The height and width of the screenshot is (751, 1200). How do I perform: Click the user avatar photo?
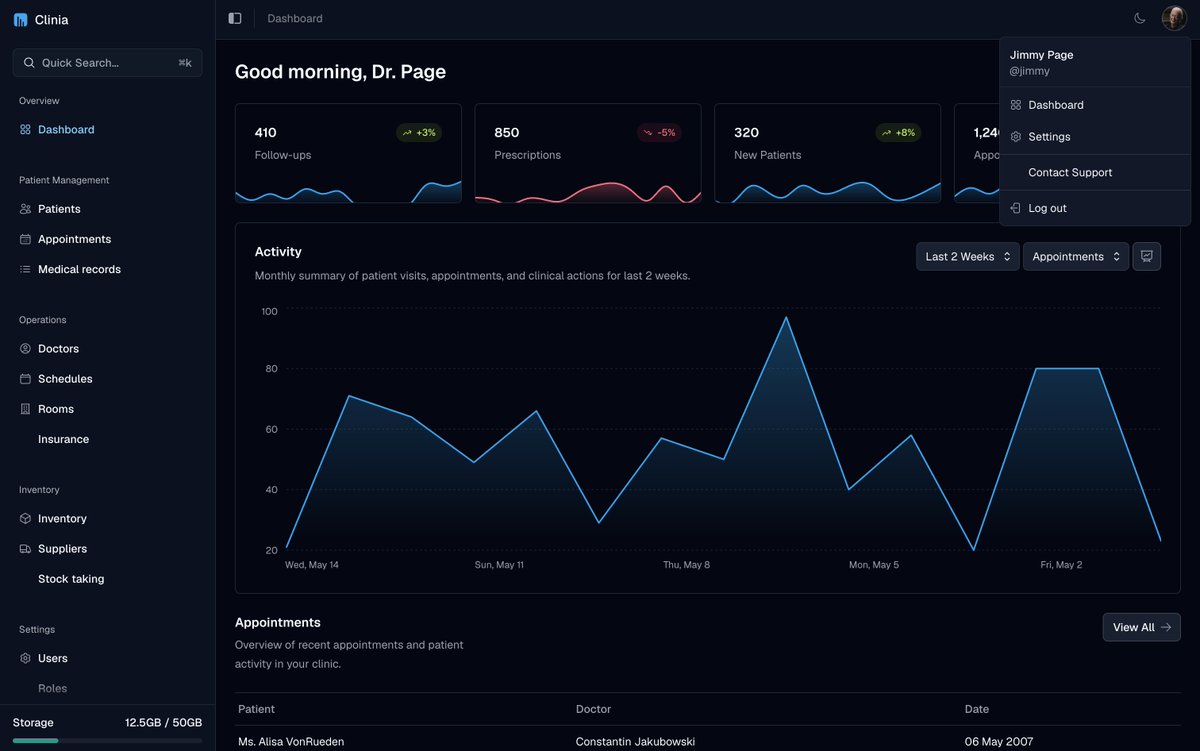tap(1173, 18)
